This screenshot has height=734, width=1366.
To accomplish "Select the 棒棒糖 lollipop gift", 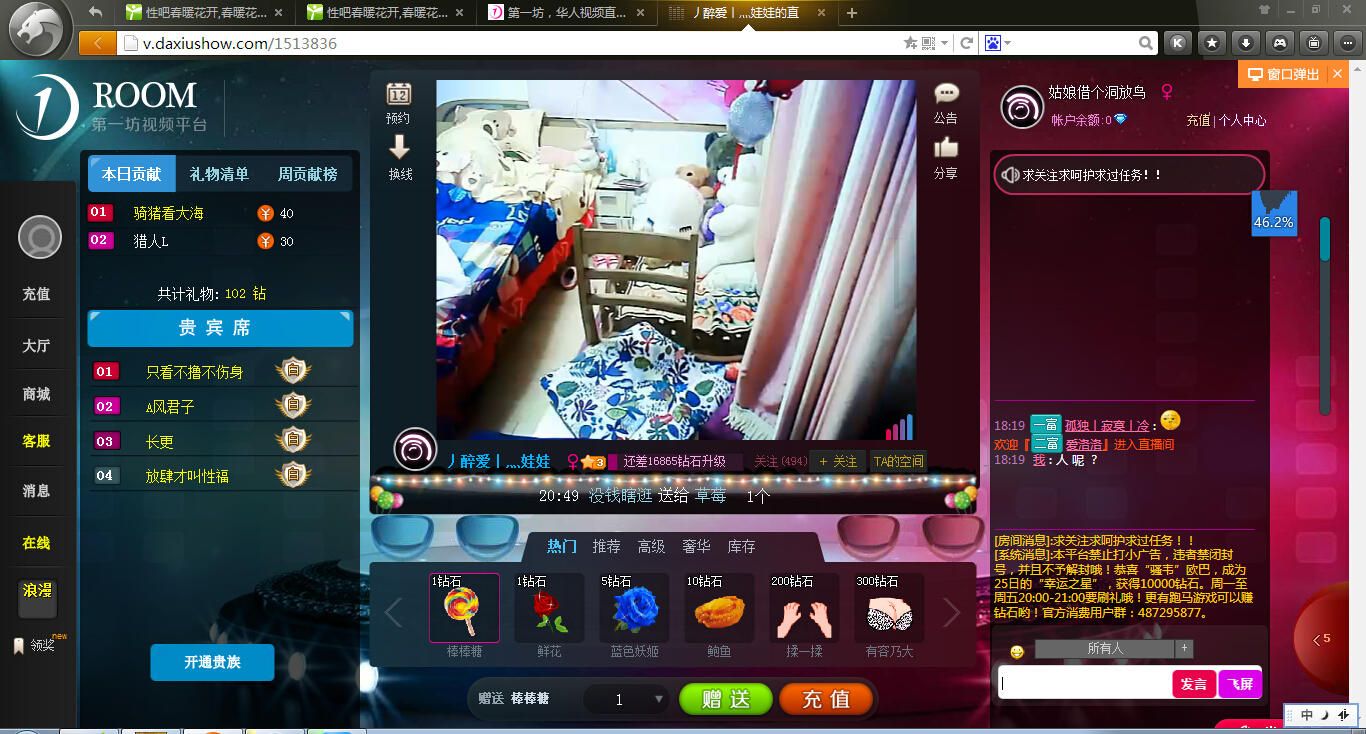I will tap(464, 607).
